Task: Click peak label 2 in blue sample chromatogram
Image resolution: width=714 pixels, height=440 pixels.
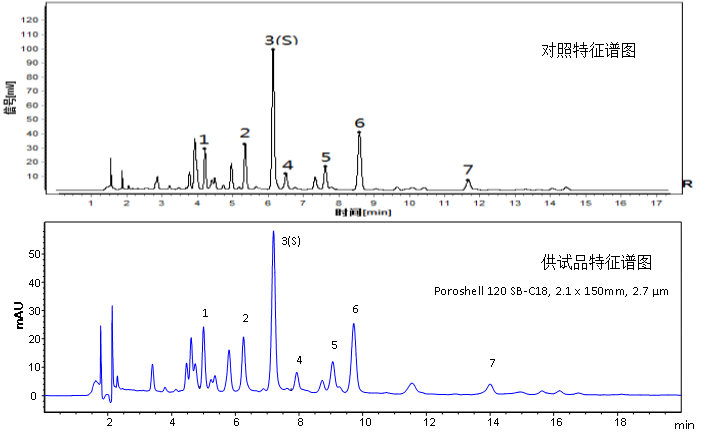Action: click(245, 318)
